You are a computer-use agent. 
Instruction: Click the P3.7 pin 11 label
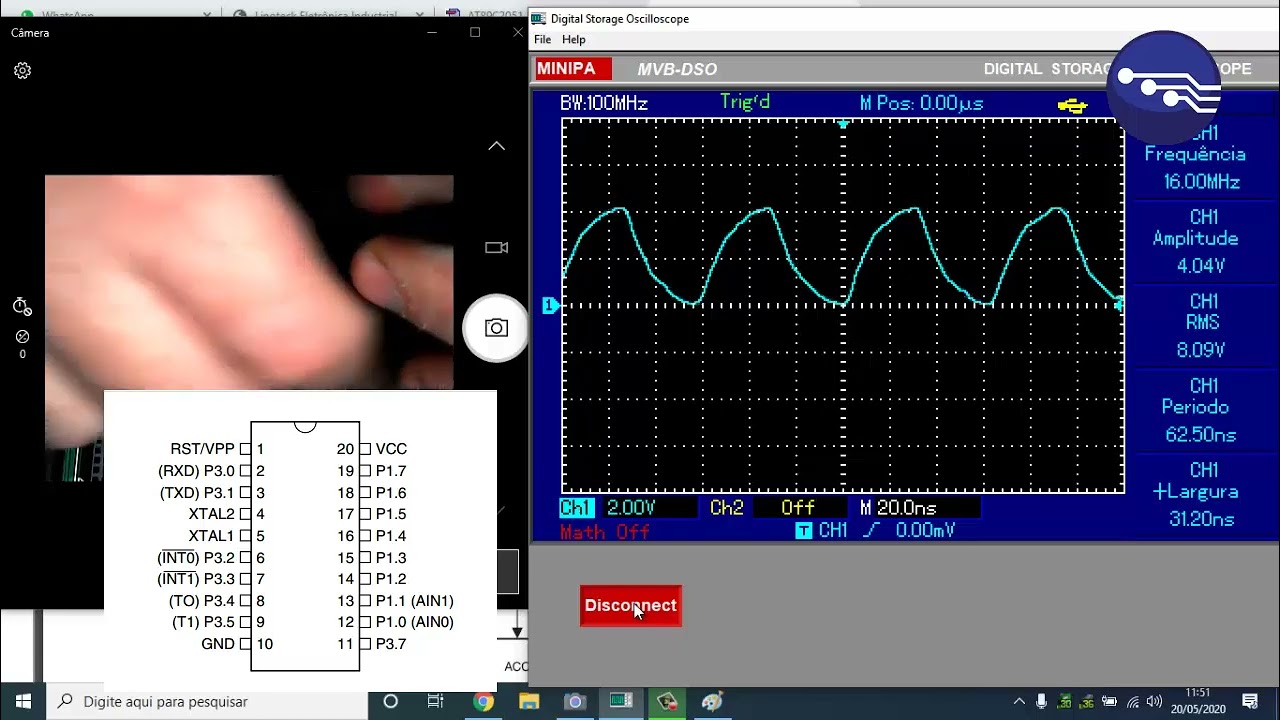point(391,644)
